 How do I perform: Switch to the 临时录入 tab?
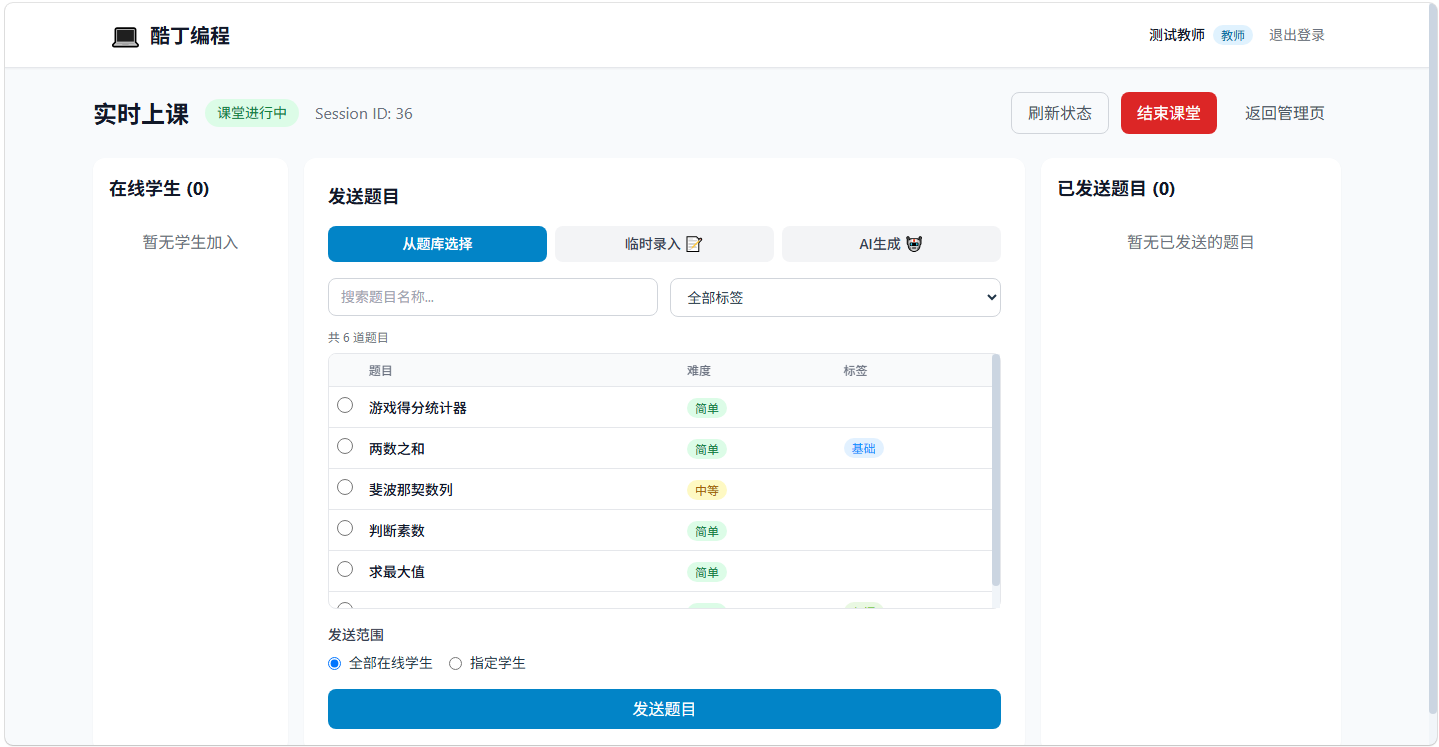coord(664,244)
